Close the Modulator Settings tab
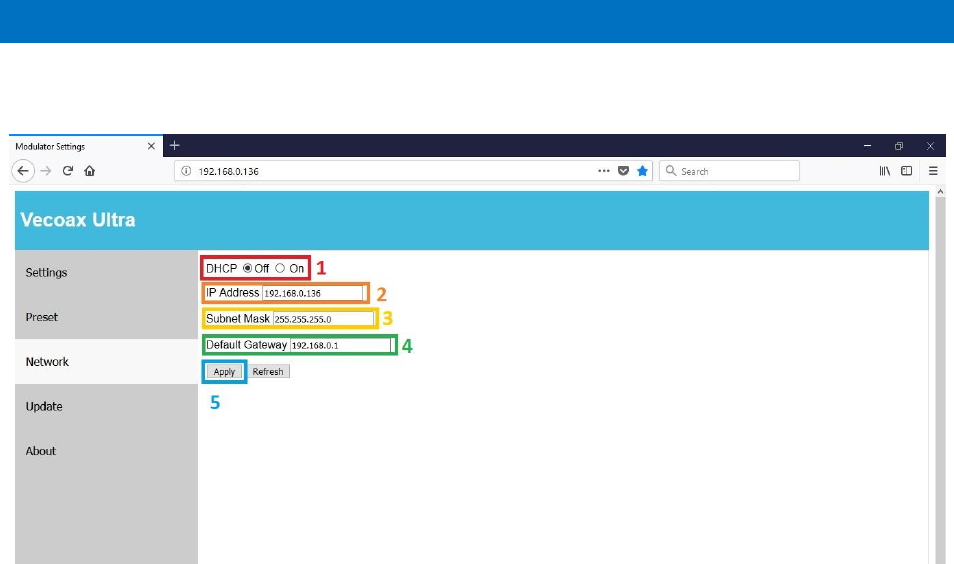 click(x=151, y=146)
